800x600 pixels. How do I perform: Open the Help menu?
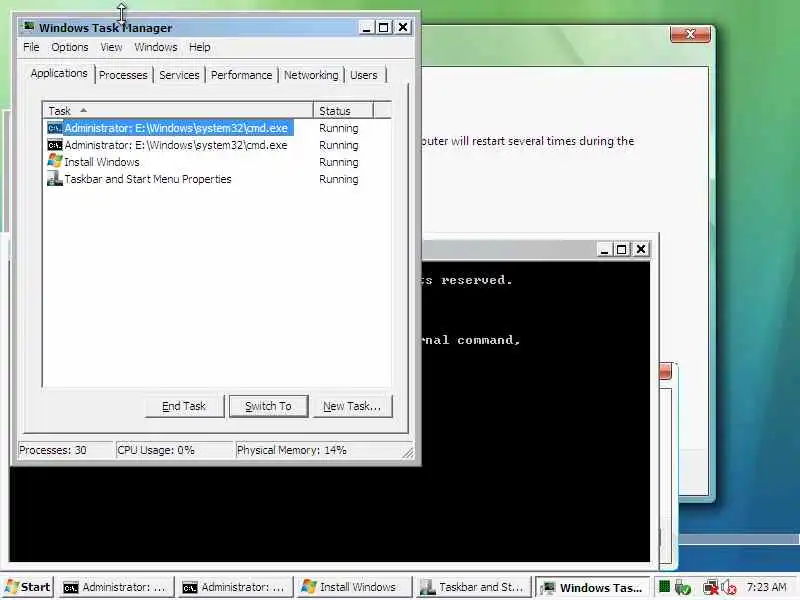[x=199, y=47]
